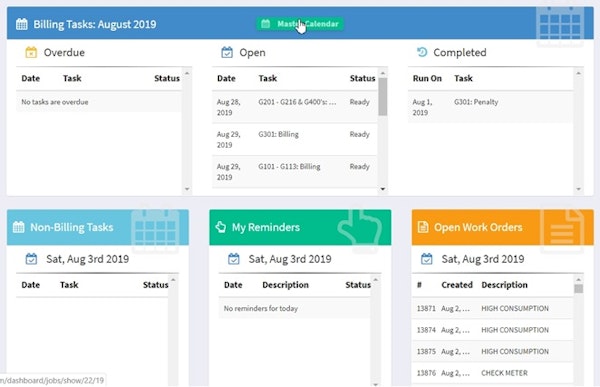600x387 pixels.
Task: Open the G101 - G113: Billing task
Action: (295, 171)
